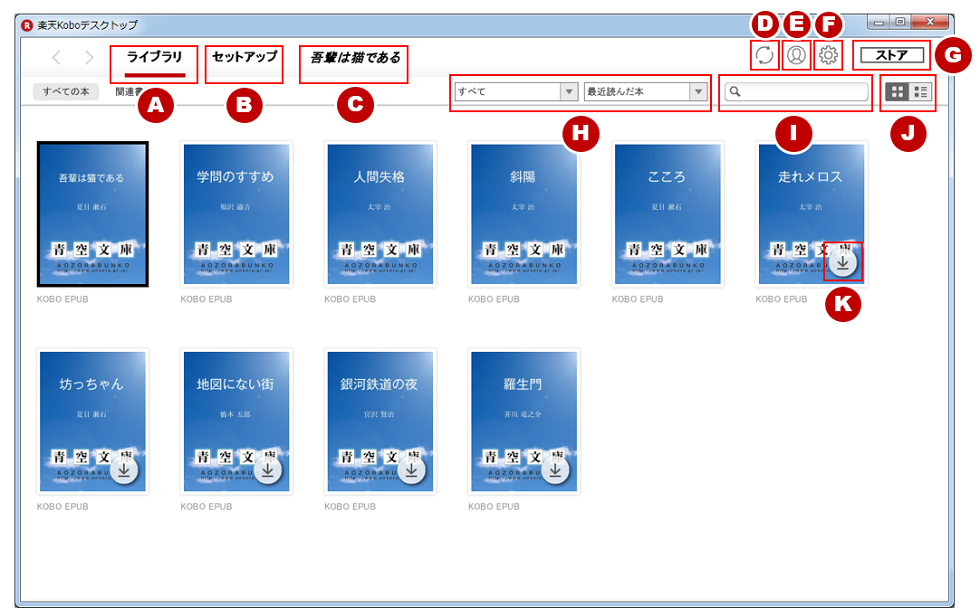Image resolution: width=980 pixels, height=616 pixels.
Task: Download 地図にない街 with its download icon
Action: [267, 471]
